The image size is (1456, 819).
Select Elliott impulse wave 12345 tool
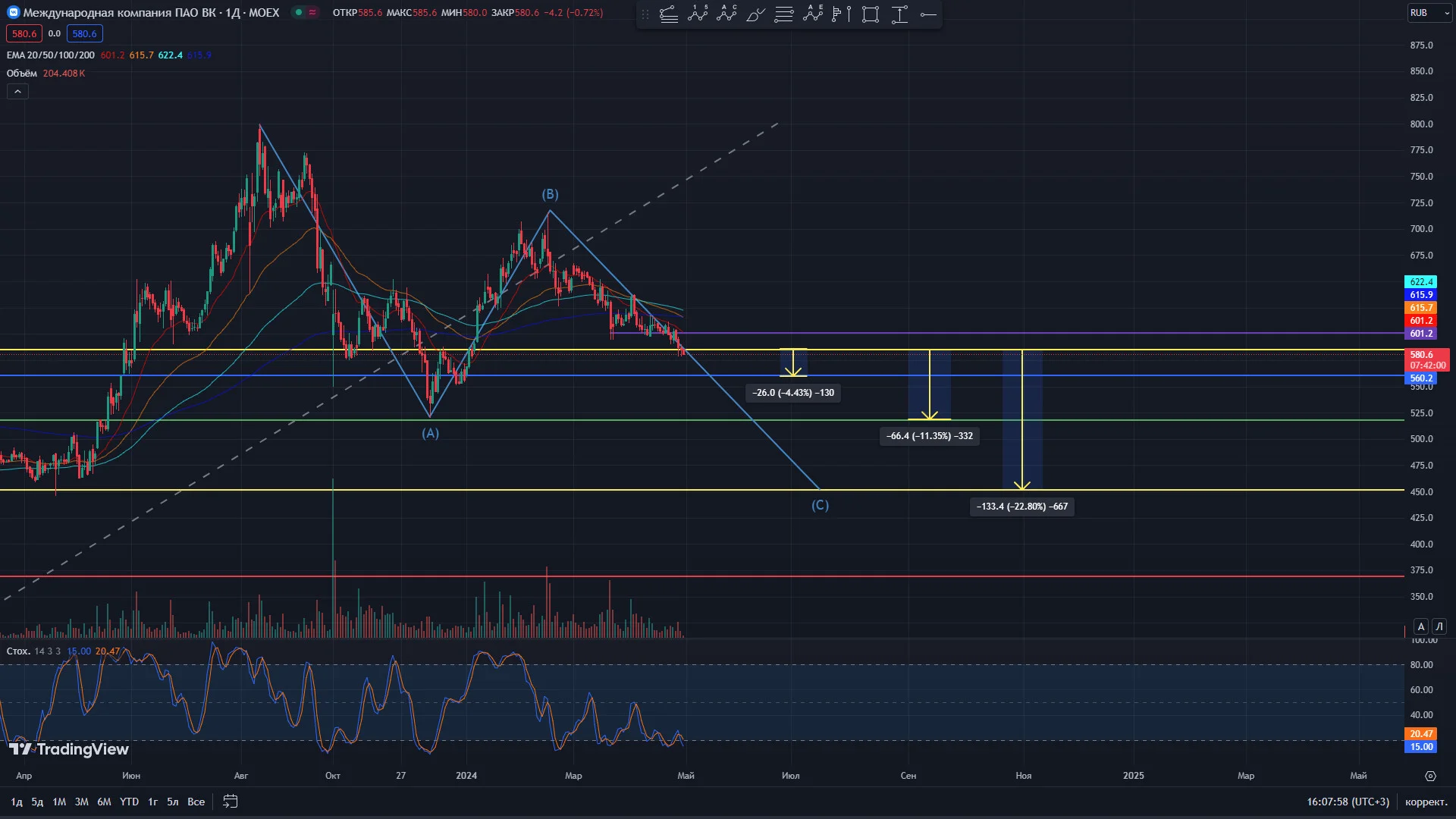click(x=698, y=14)
